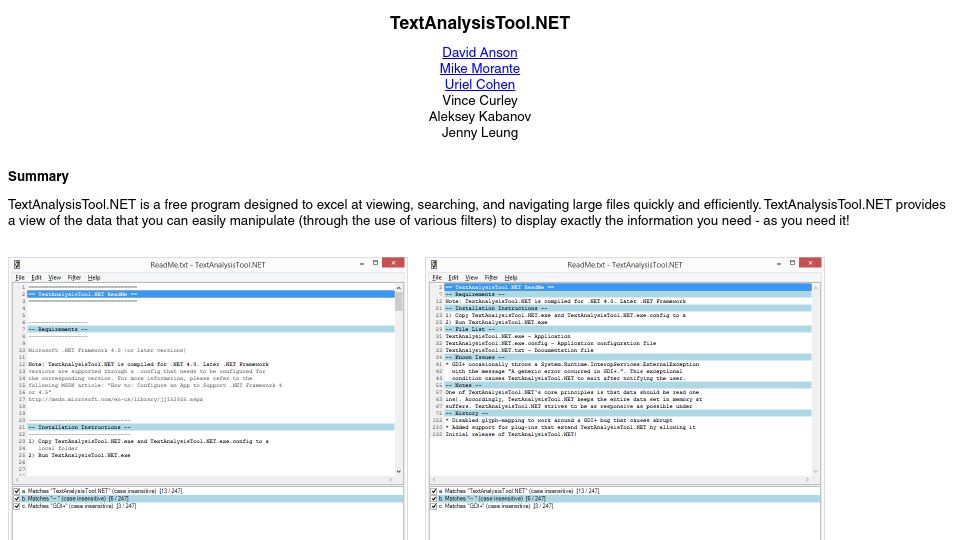960x540 pixels.
Task: Uncheck filter a "TextAnalysisTool.NET" in right window
Action: coord(433,491)
